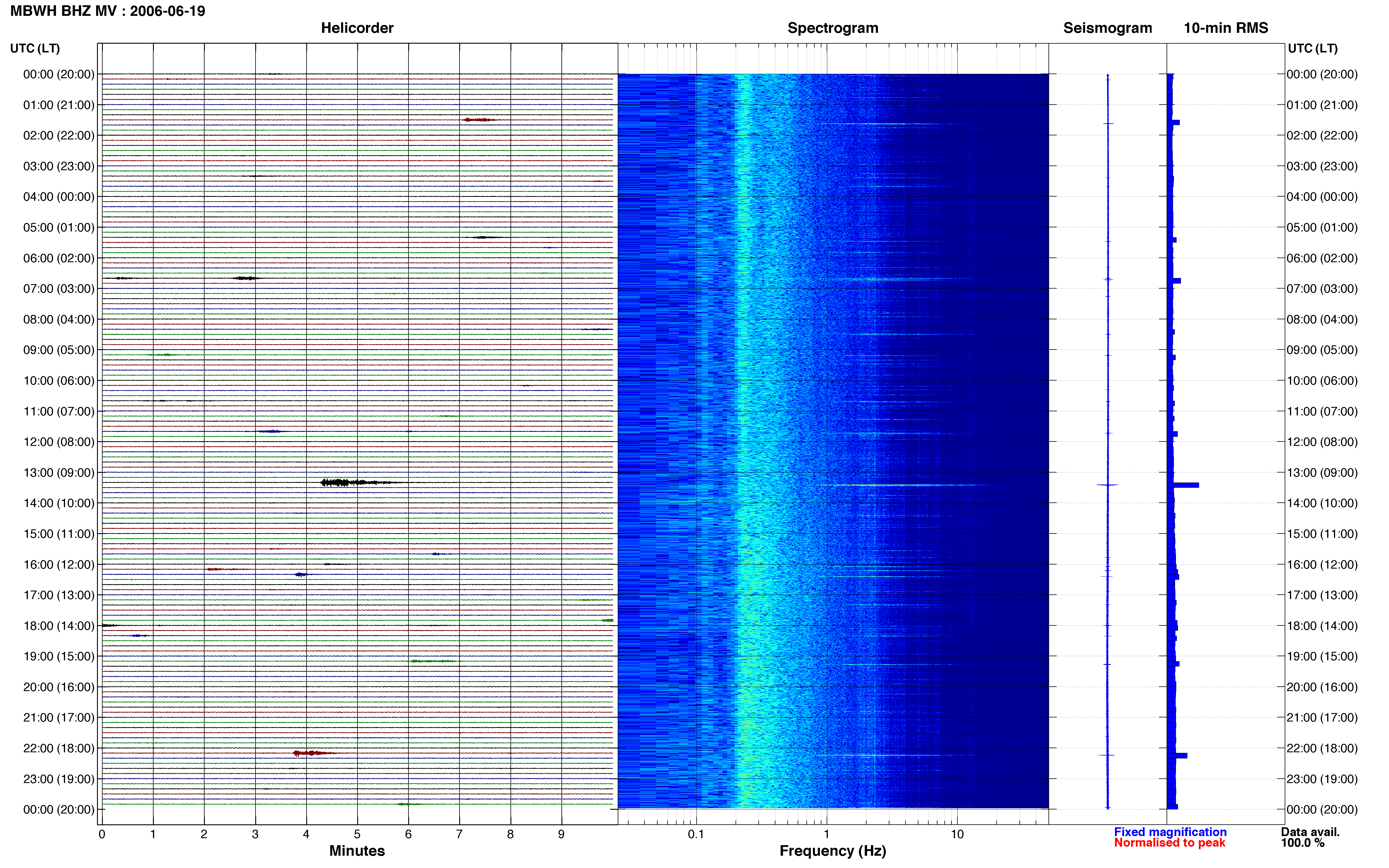The width and height of the screenshot is (1389, 868).
Task: Click the '02:00 (22:00)' label right of the RMS panel
Action: tap(1322, 135)
